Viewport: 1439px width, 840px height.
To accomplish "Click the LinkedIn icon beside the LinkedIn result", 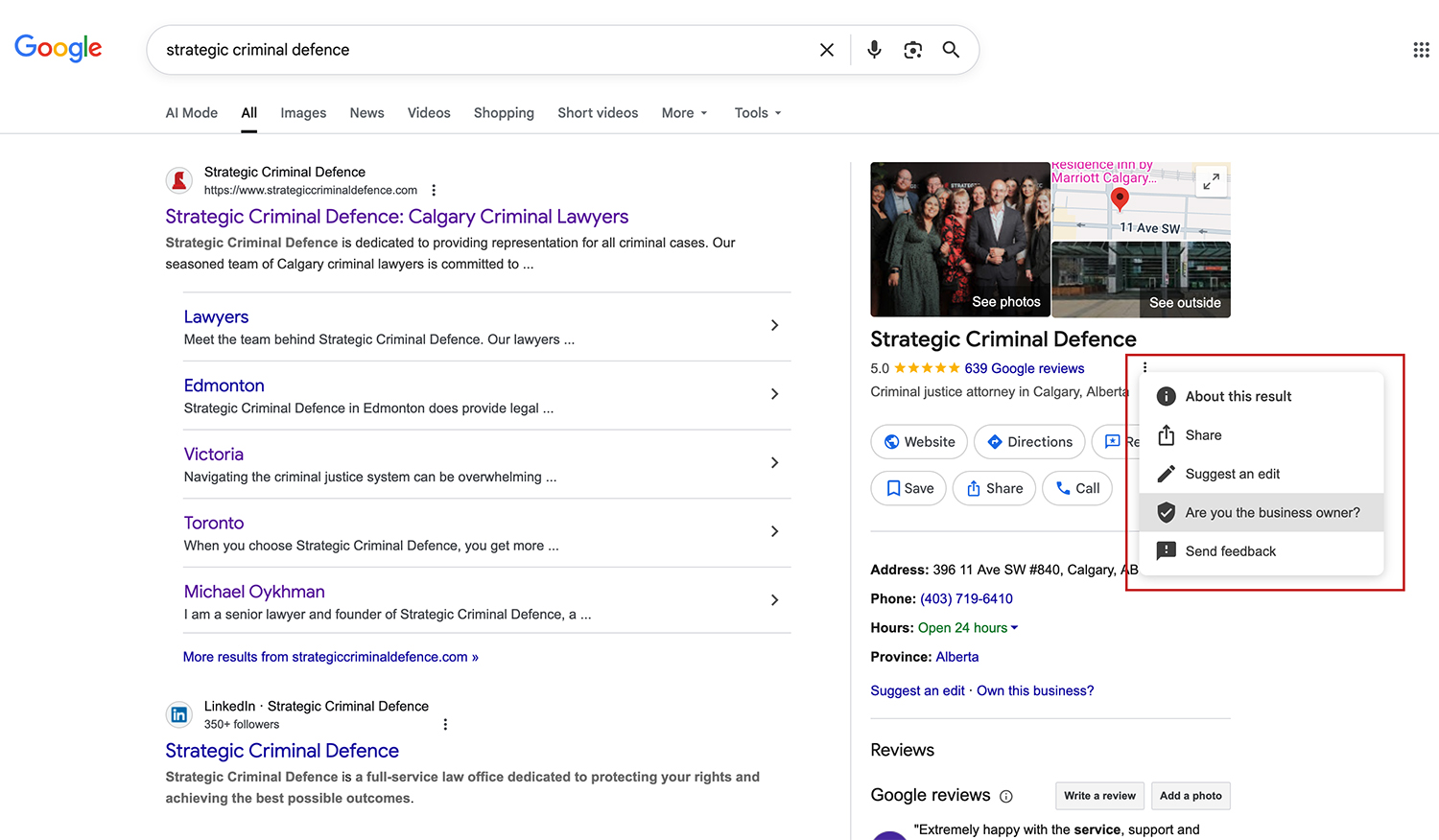I will point(179,714).
